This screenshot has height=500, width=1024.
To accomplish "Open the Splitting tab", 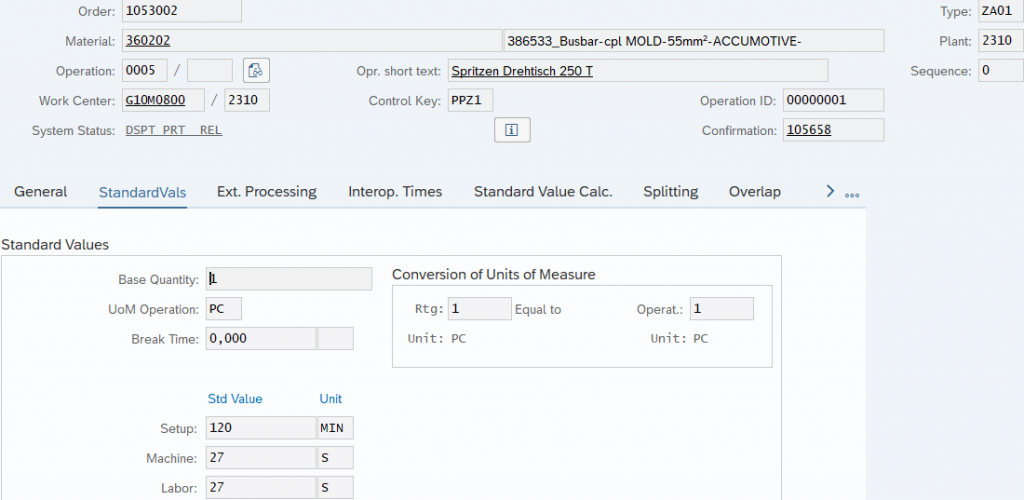I will click(x=670, y=192).
